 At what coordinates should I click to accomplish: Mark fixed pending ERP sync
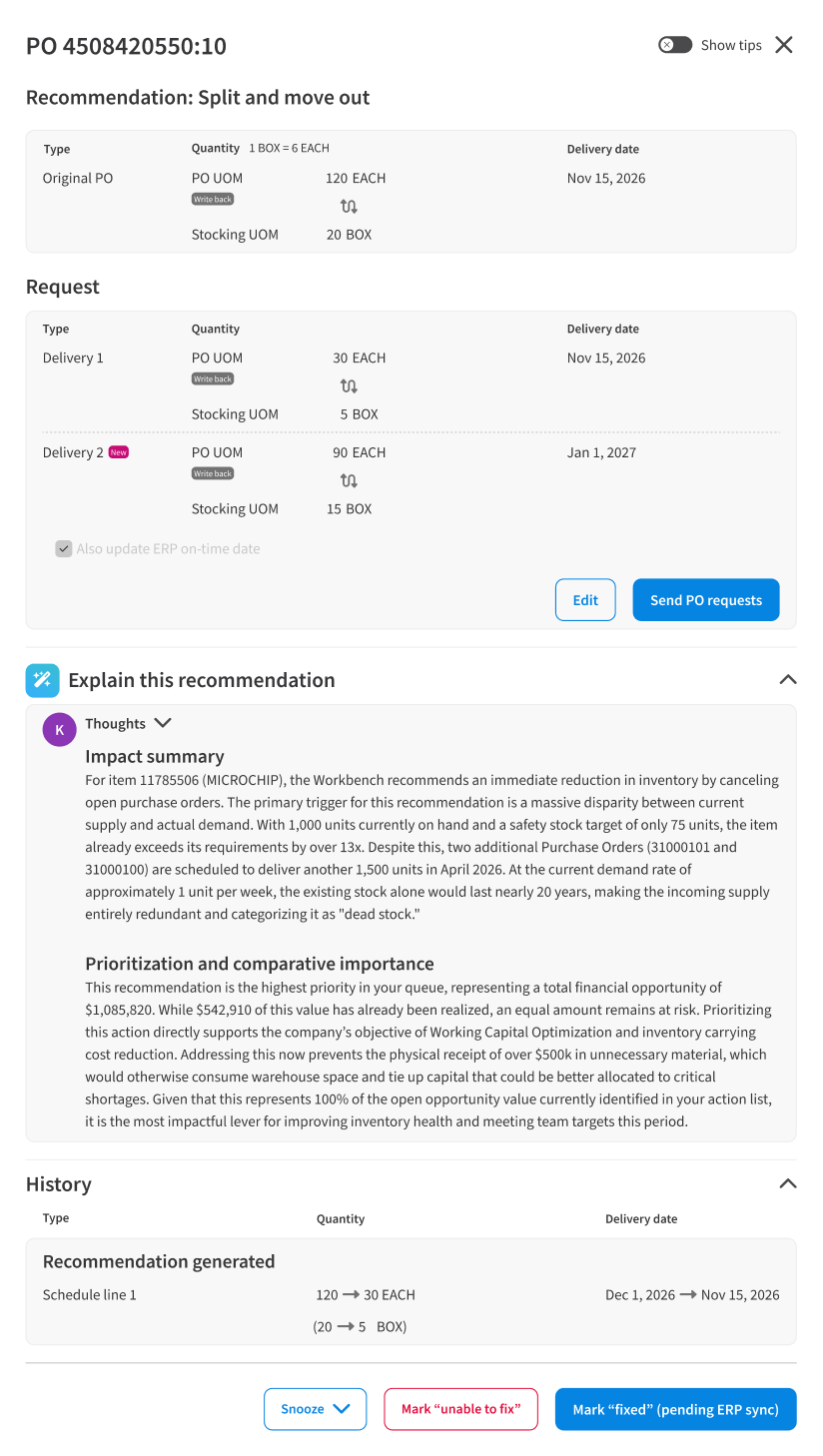[x=676, y=1409]
